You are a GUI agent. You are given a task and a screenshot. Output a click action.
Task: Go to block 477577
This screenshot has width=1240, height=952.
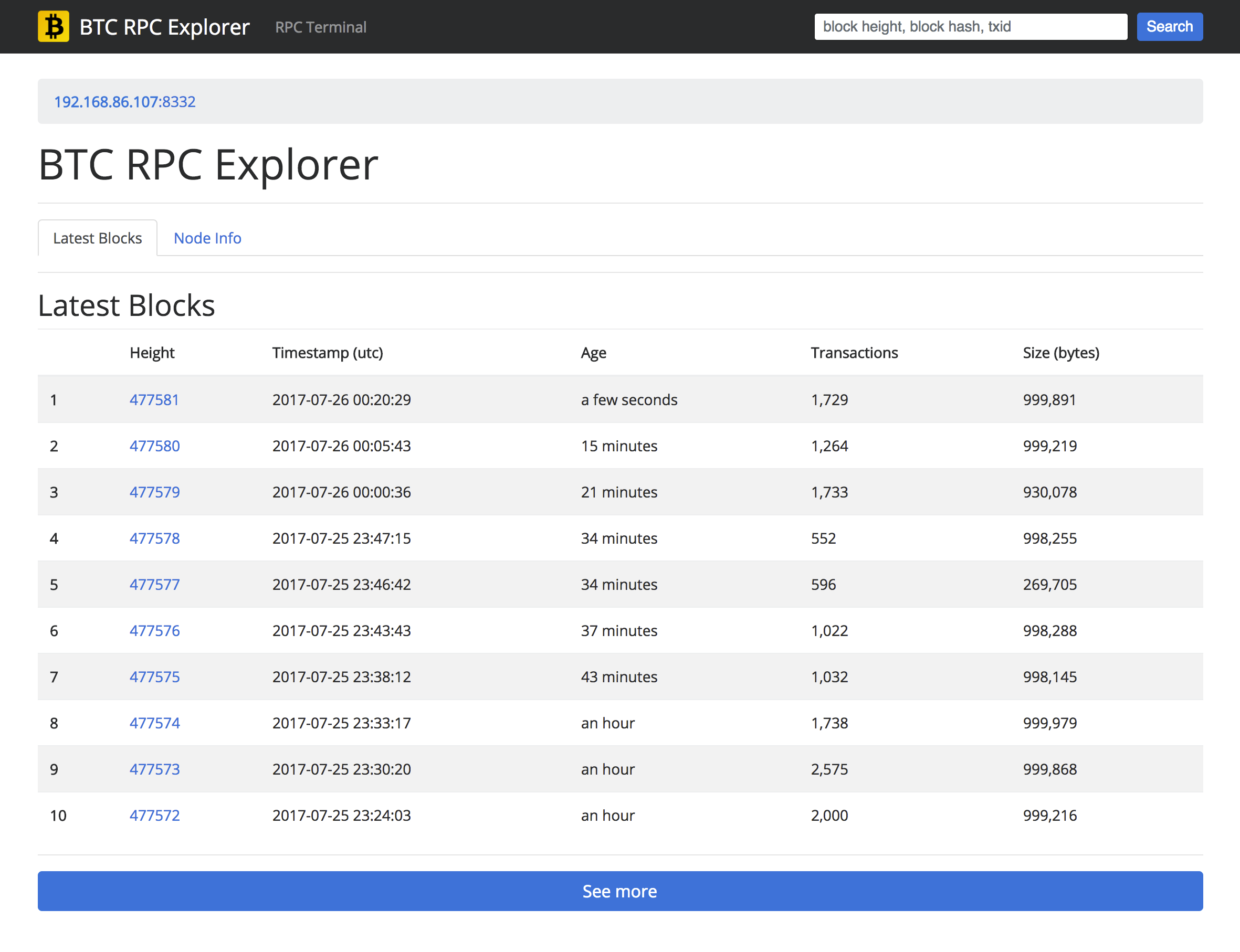155,584
